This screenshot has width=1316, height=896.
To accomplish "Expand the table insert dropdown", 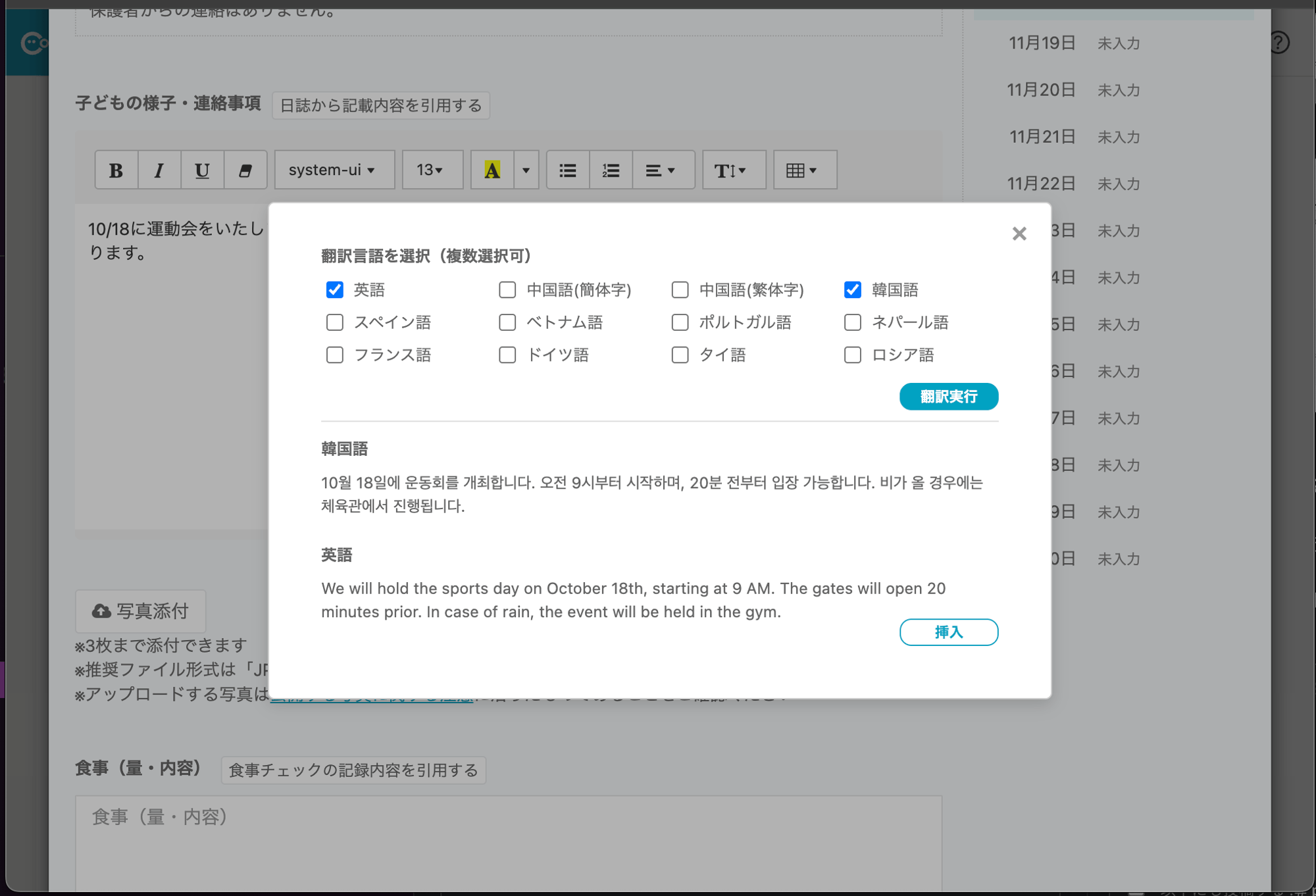I will pos(805,170).
